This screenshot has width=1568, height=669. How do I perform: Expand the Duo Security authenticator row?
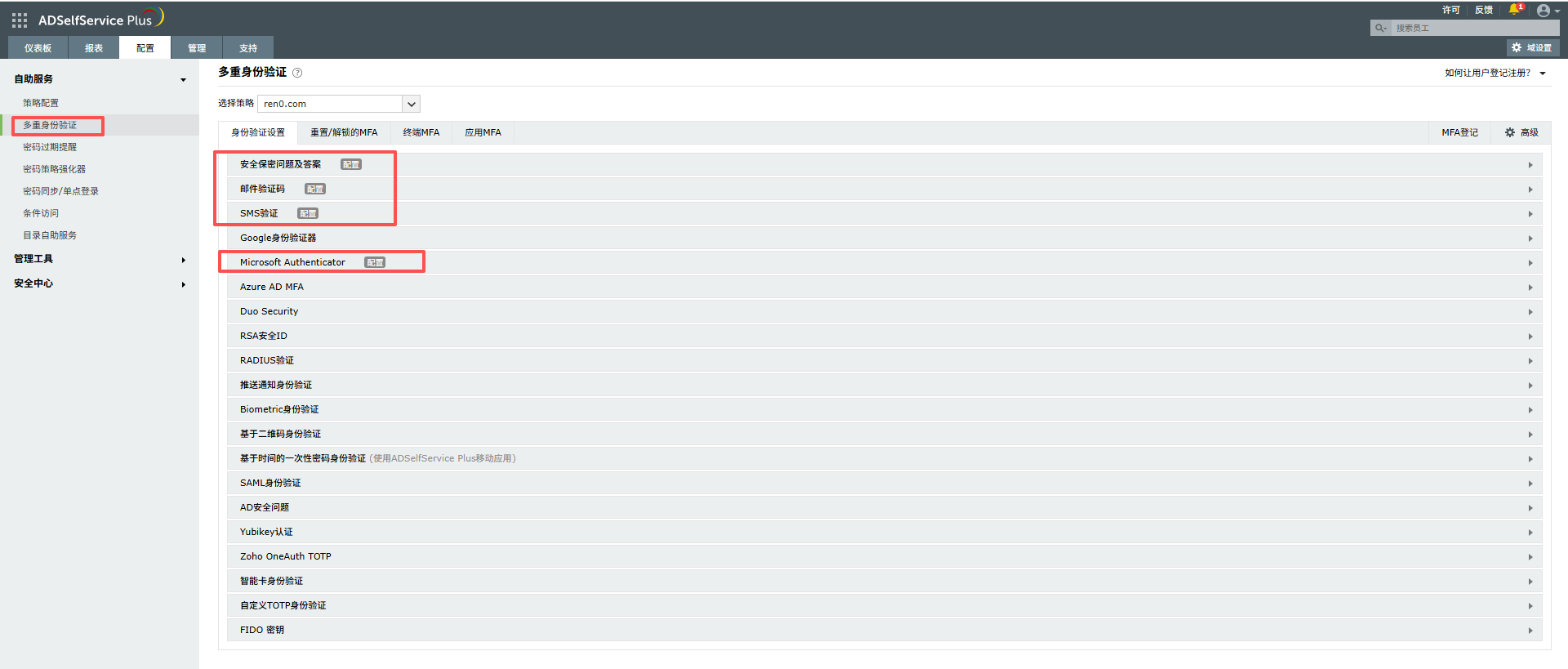tap(1530, 312)
